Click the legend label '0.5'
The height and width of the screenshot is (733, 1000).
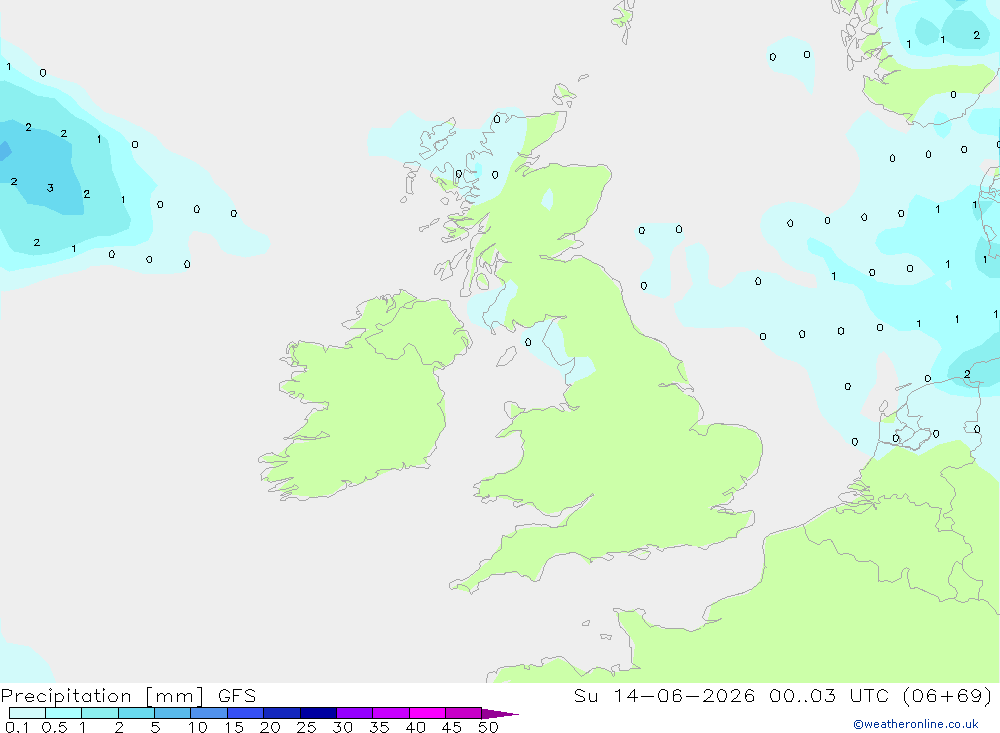click(54, 727)
